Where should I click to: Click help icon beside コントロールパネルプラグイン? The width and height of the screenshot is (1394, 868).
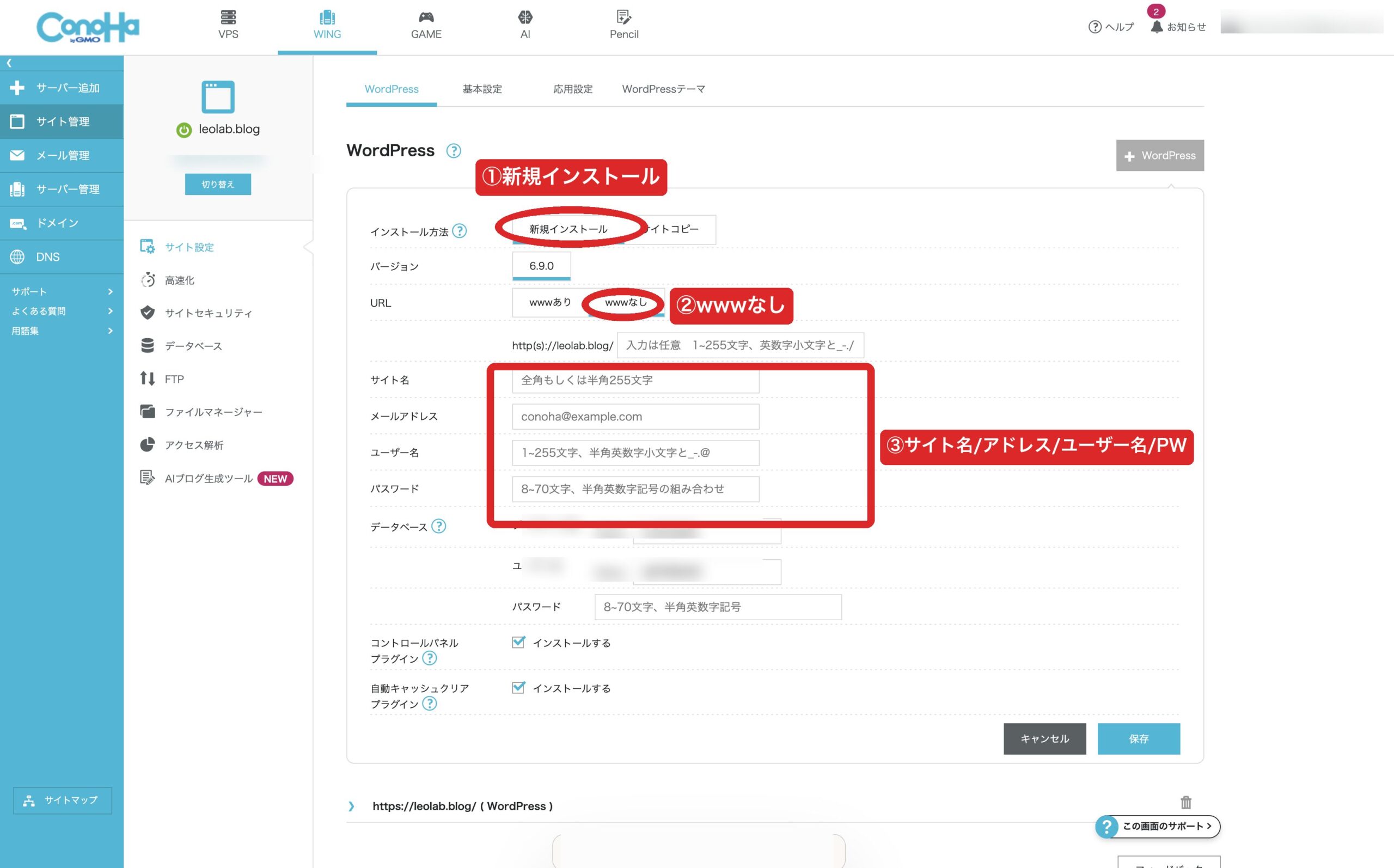(x=429, y=658)
